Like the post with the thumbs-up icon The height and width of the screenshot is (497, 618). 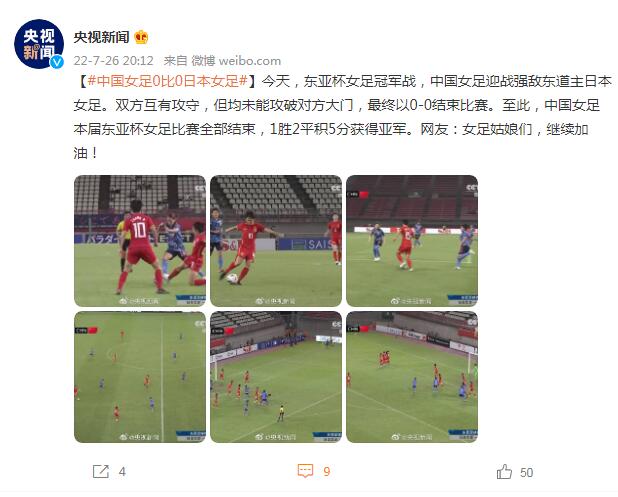click(x=504, y=471)
